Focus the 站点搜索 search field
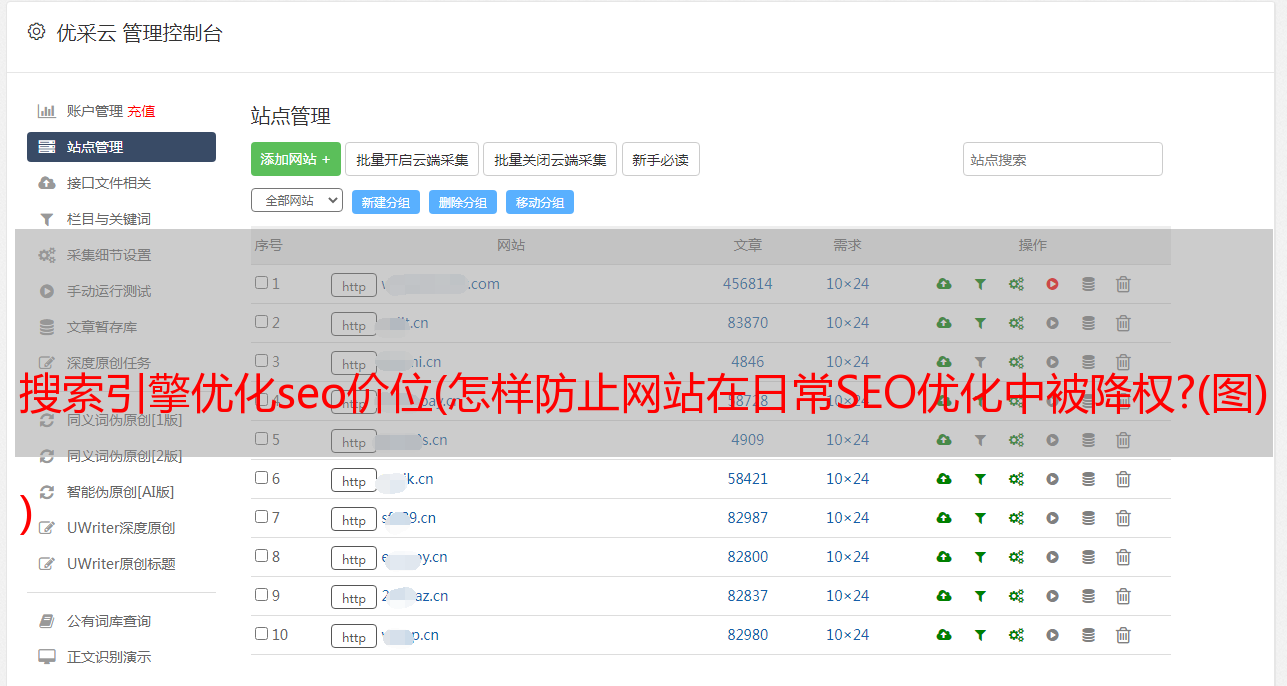The height and width of the screenshot is (686, 1287). (1063, 159)
